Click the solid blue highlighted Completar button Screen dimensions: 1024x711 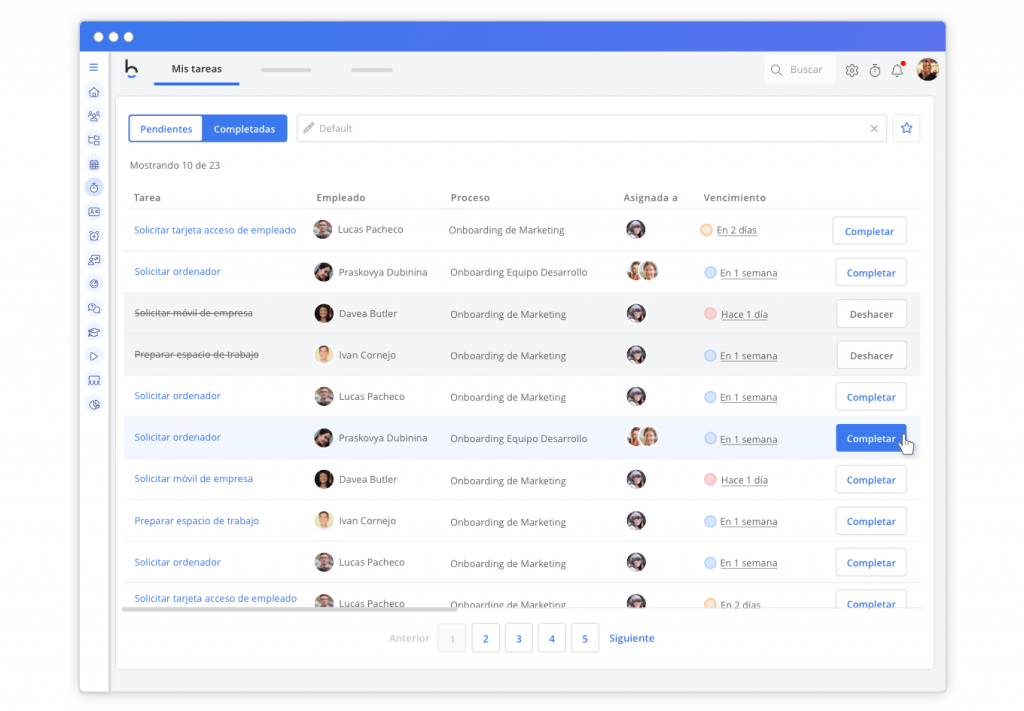[871, 439]
